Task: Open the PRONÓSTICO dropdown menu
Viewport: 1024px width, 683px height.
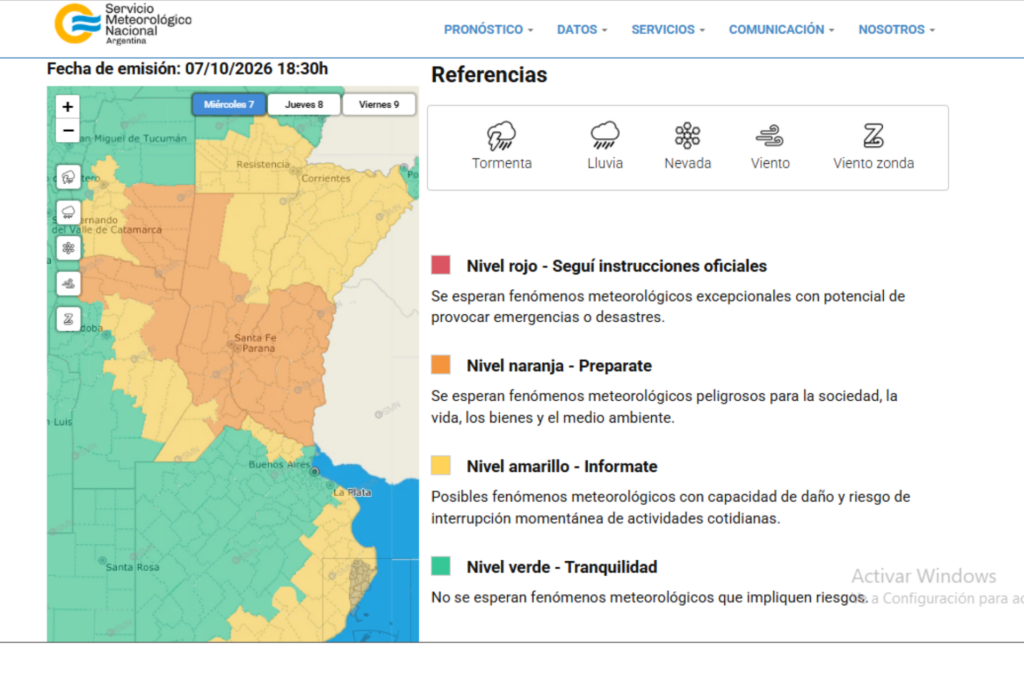Action: pos(488,29)
